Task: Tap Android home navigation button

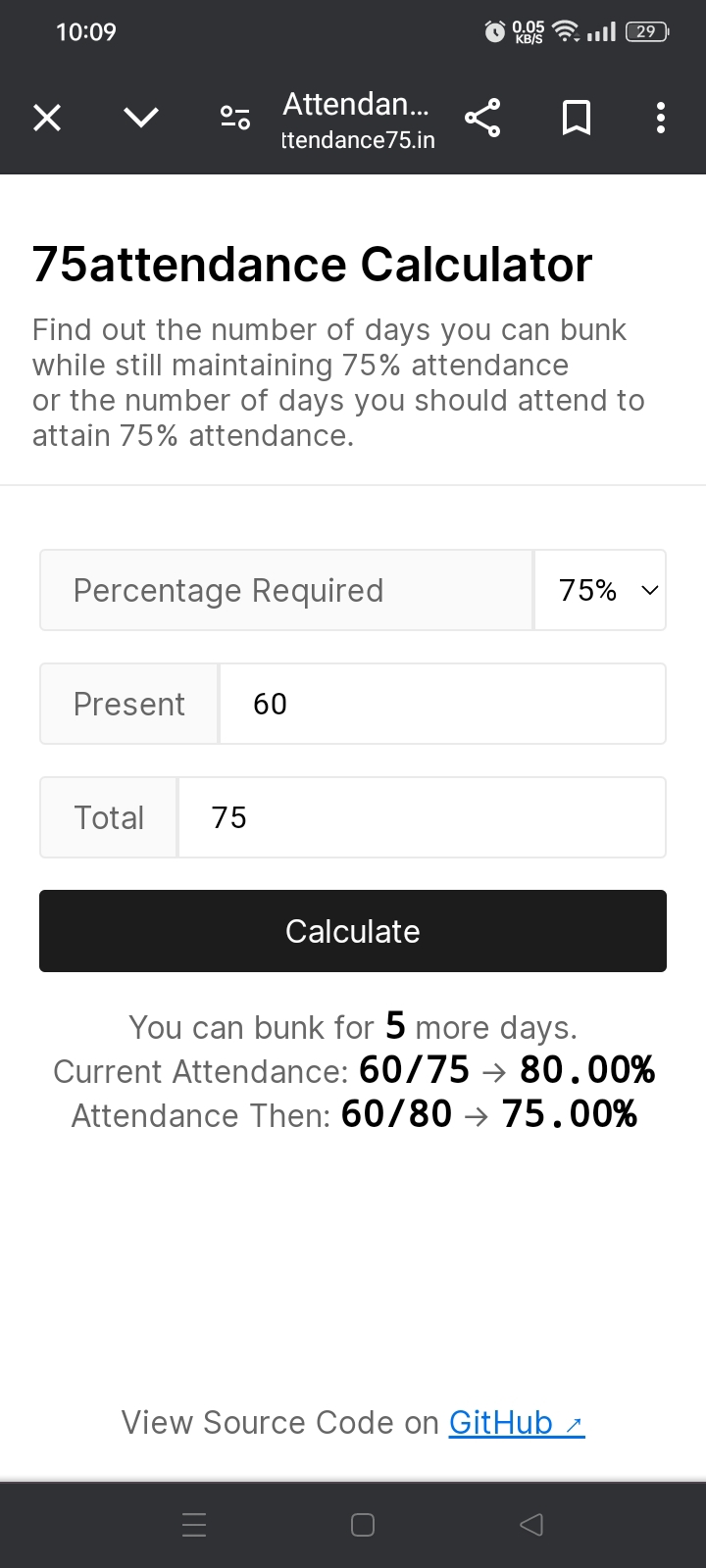Action: click(x=363, y=1525)
